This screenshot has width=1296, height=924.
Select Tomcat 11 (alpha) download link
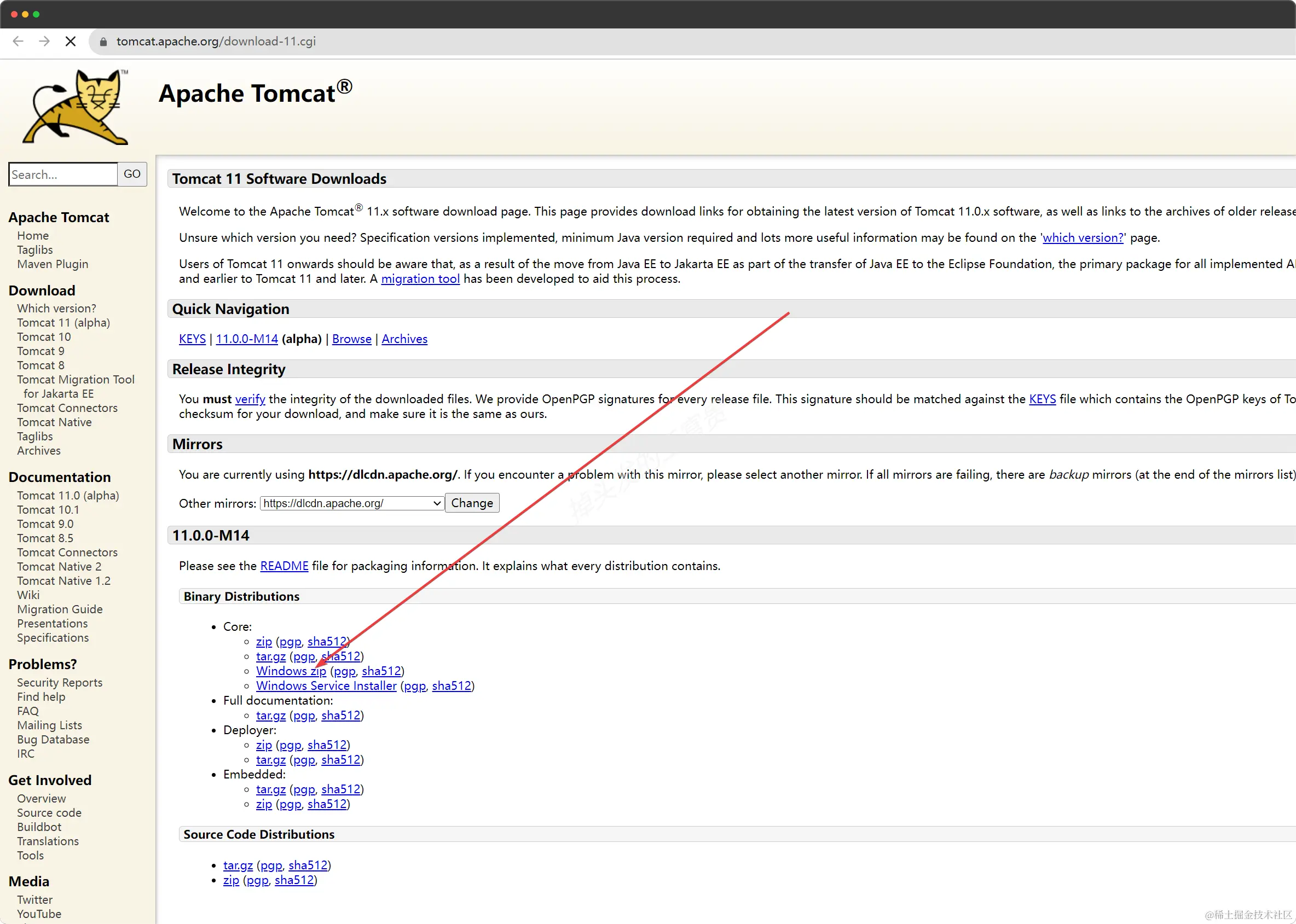(x=63, y=323)
